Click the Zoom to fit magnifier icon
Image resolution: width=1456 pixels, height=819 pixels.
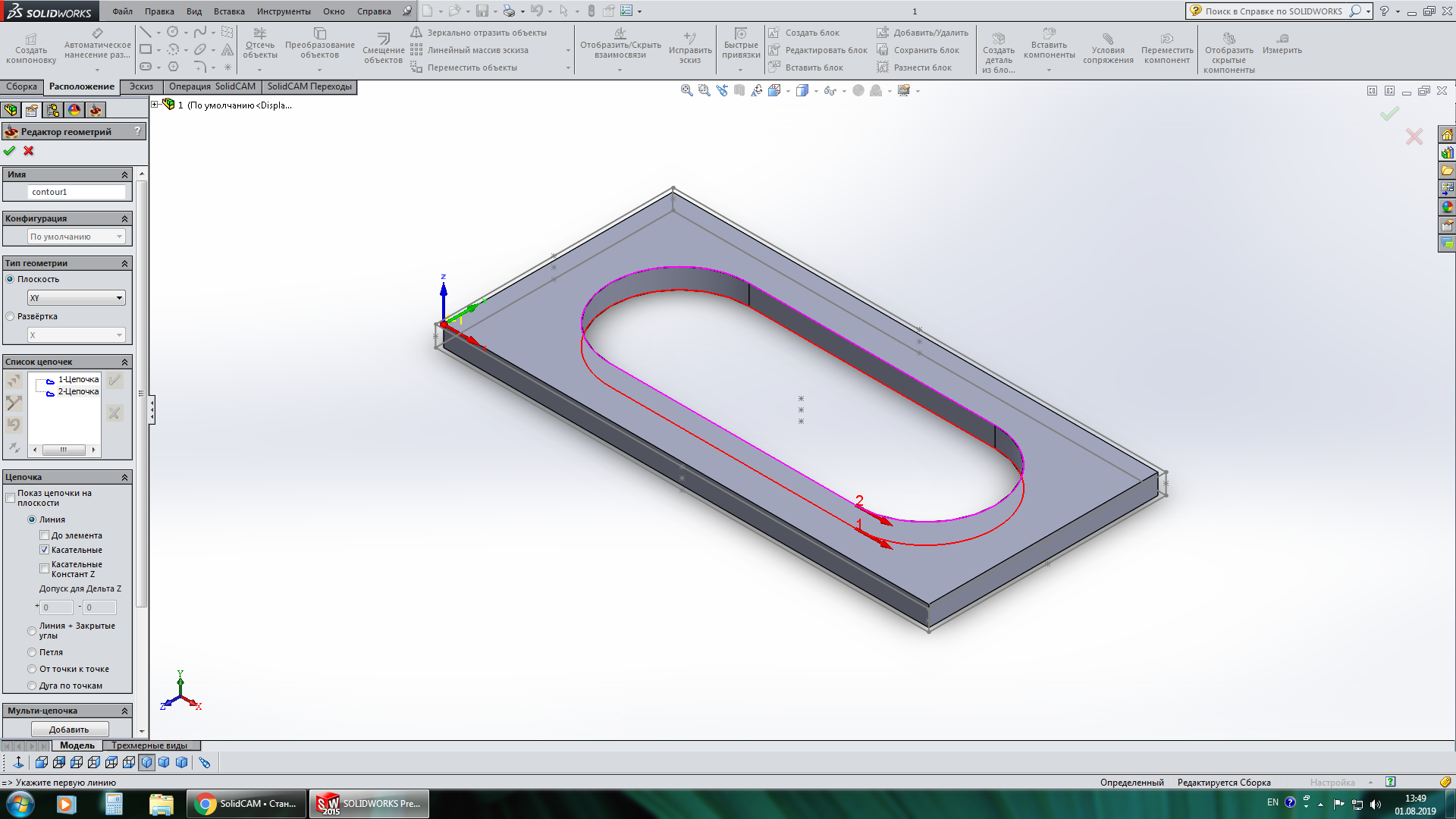point(686,90)
